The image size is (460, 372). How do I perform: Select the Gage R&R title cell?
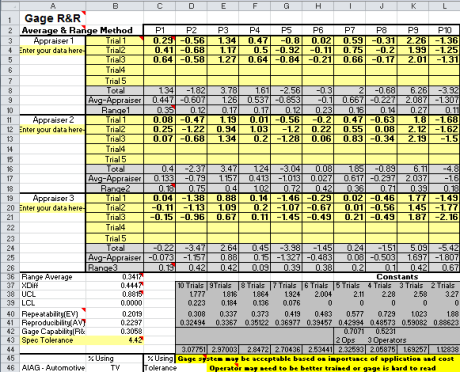(53, 18)
